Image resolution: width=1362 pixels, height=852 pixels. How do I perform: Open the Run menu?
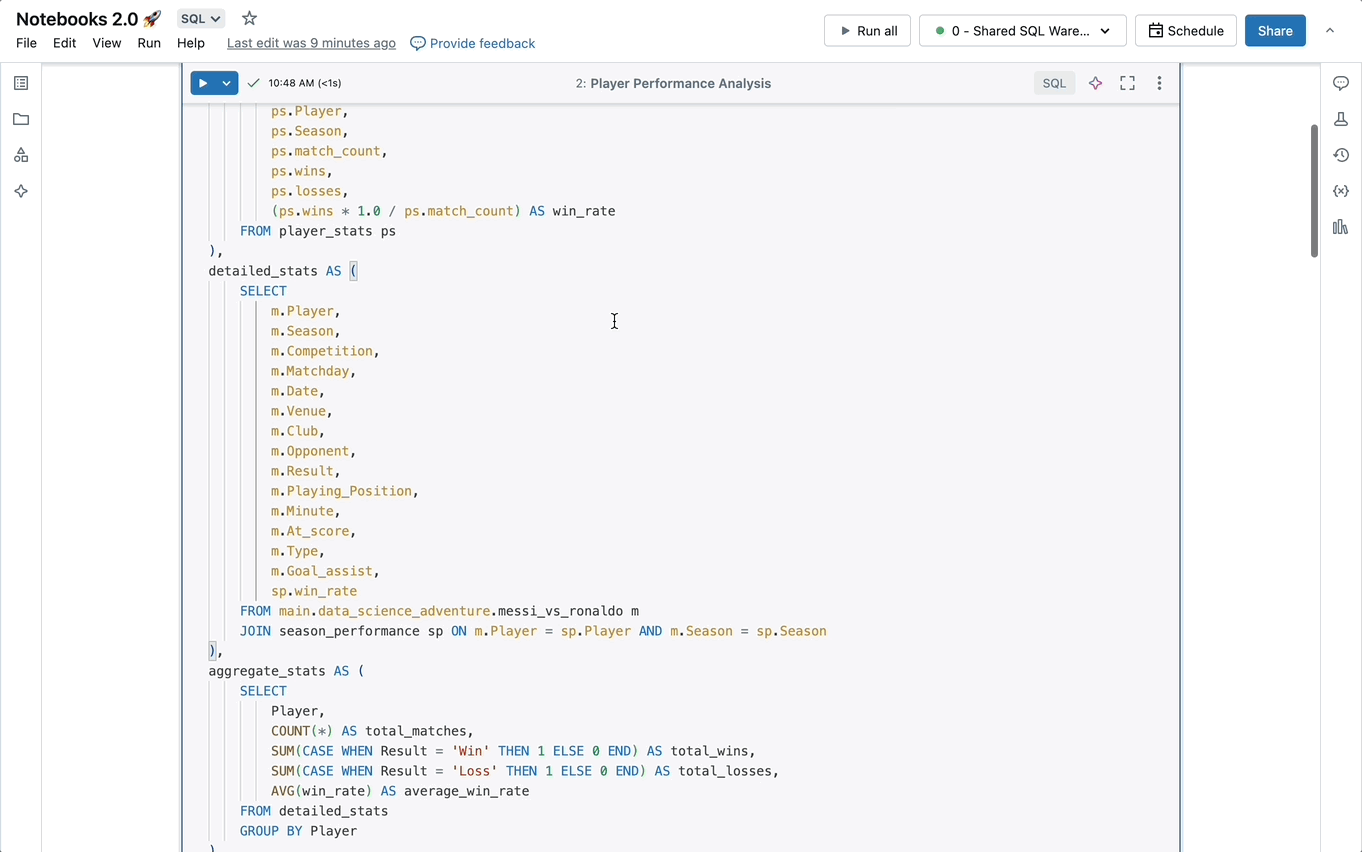coord(149,43)
